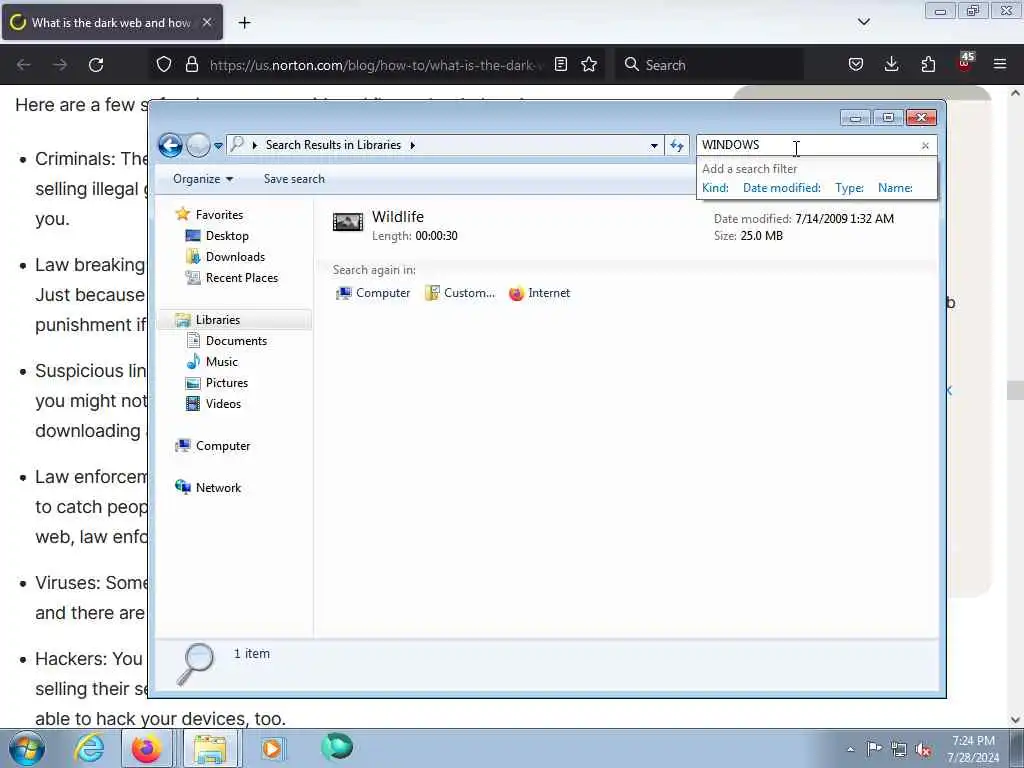Open Windows Media Player from taskbar

click(272, 748)
